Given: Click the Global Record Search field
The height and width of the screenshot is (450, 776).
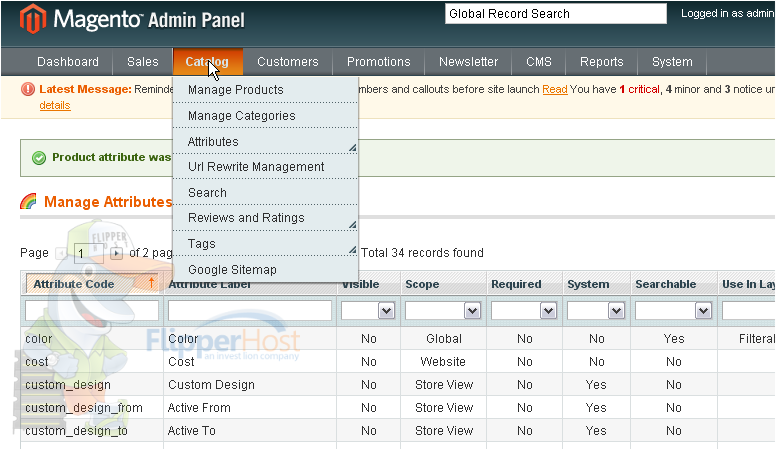Looking at the screenshot, I should coord(556,14).
